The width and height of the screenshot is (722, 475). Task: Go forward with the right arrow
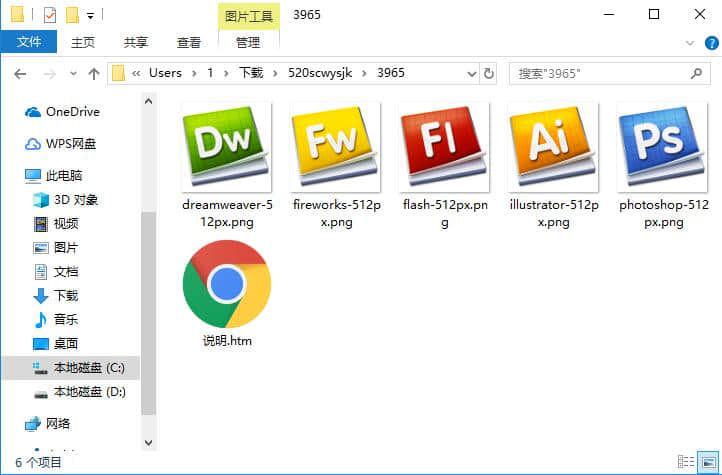coord(50,74)
